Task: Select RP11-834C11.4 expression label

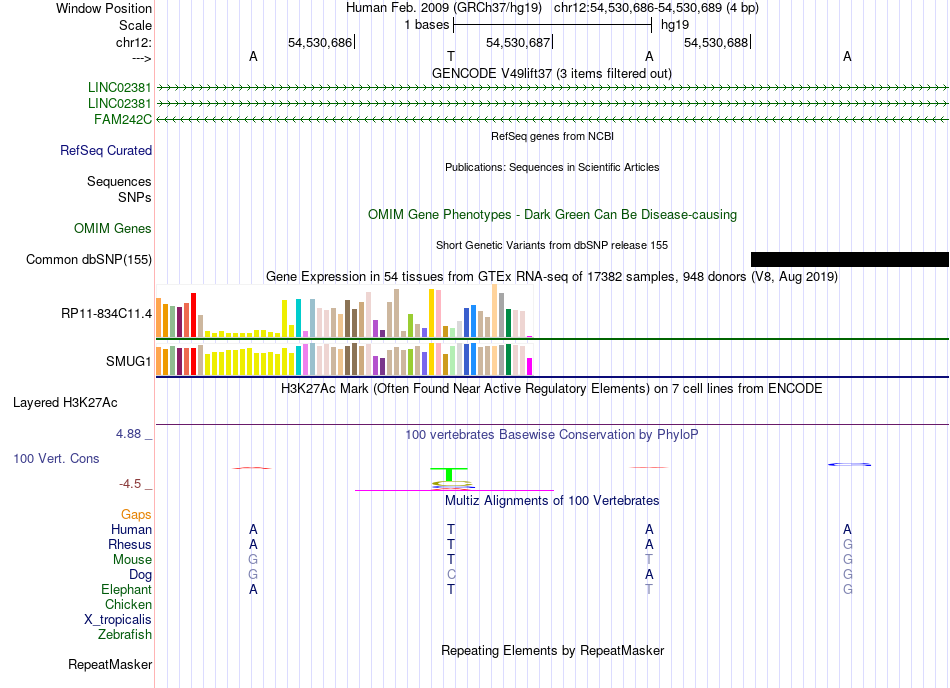Action: pos(106,313)
